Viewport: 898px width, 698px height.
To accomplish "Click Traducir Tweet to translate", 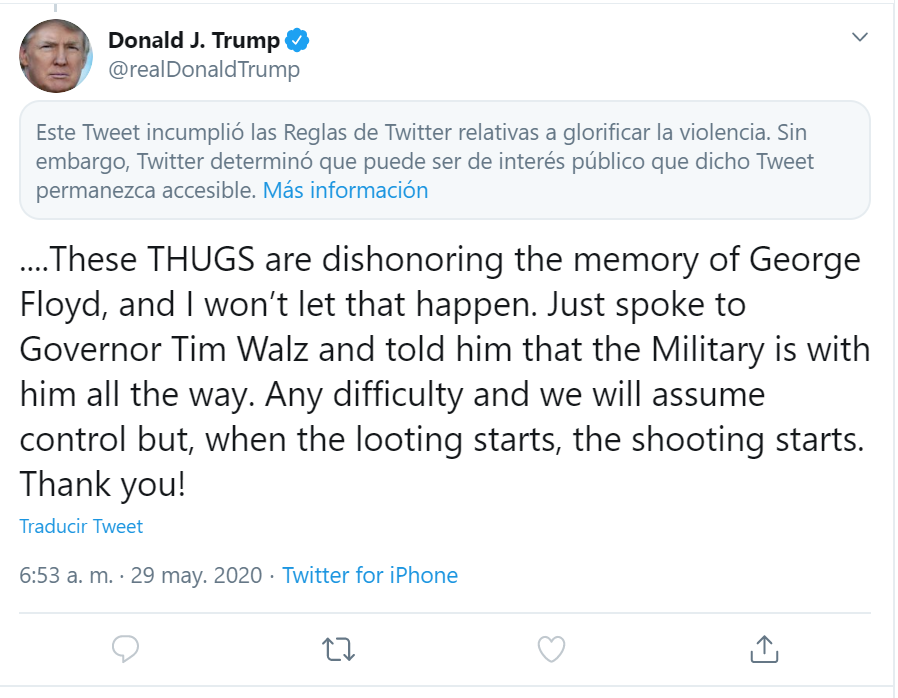I will tap(81, 526).
